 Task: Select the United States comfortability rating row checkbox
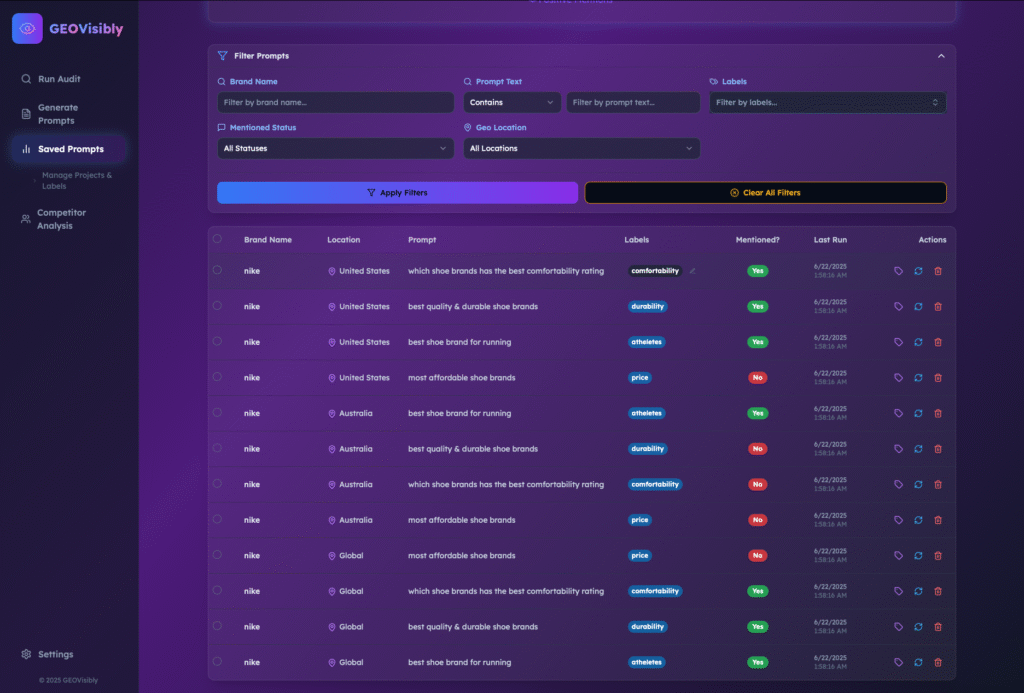pyautogui.click(x=217, y=270)
